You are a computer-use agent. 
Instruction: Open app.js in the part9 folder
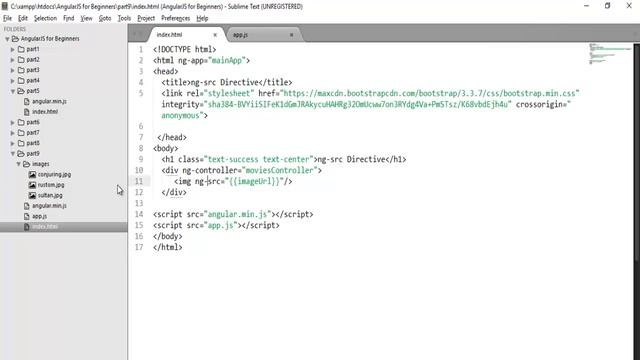(x=40, y=216)
